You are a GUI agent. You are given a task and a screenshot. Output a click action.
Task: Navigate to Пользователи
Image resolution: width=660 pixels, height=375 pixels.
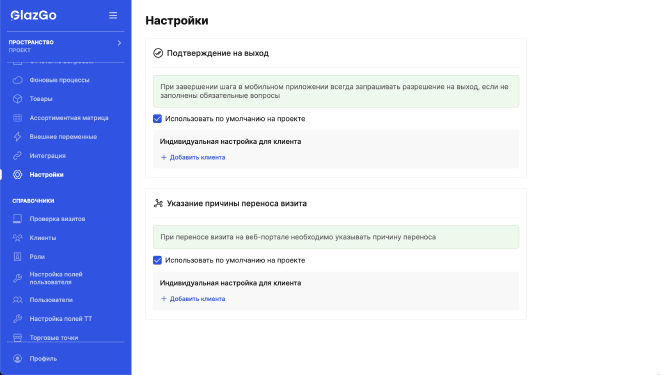pyautogui.click(x=51, y=300)
